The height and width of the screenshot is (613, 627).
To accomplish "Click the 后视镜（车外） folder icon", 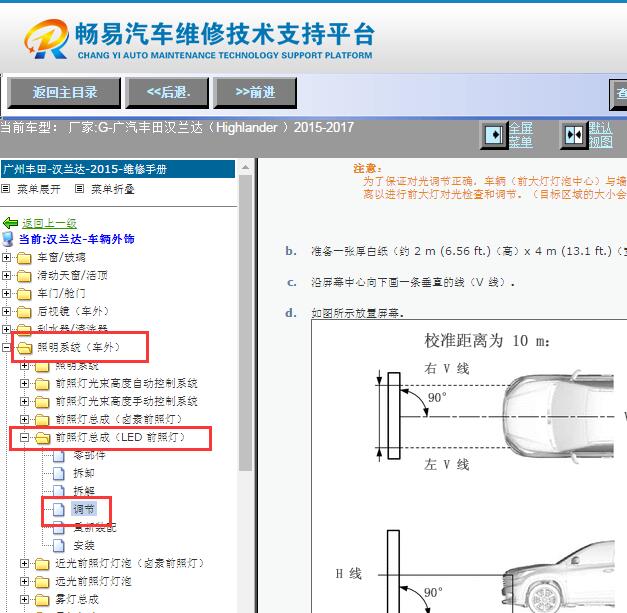I will click(24, 312).
